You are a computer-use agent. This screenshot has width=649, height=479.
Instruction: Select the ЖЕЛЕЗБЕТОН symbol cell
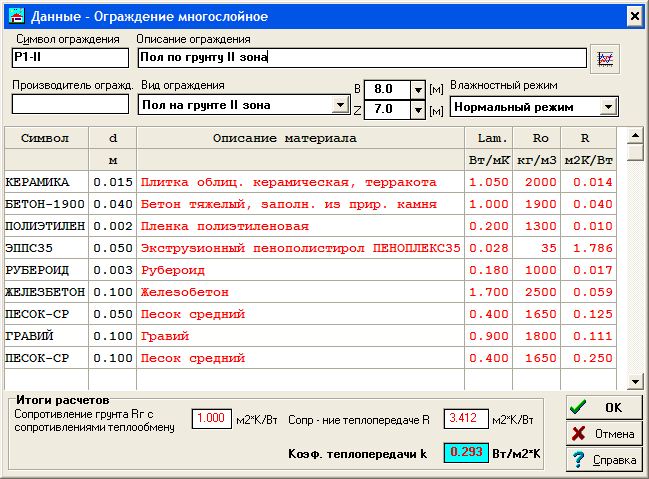46,292
